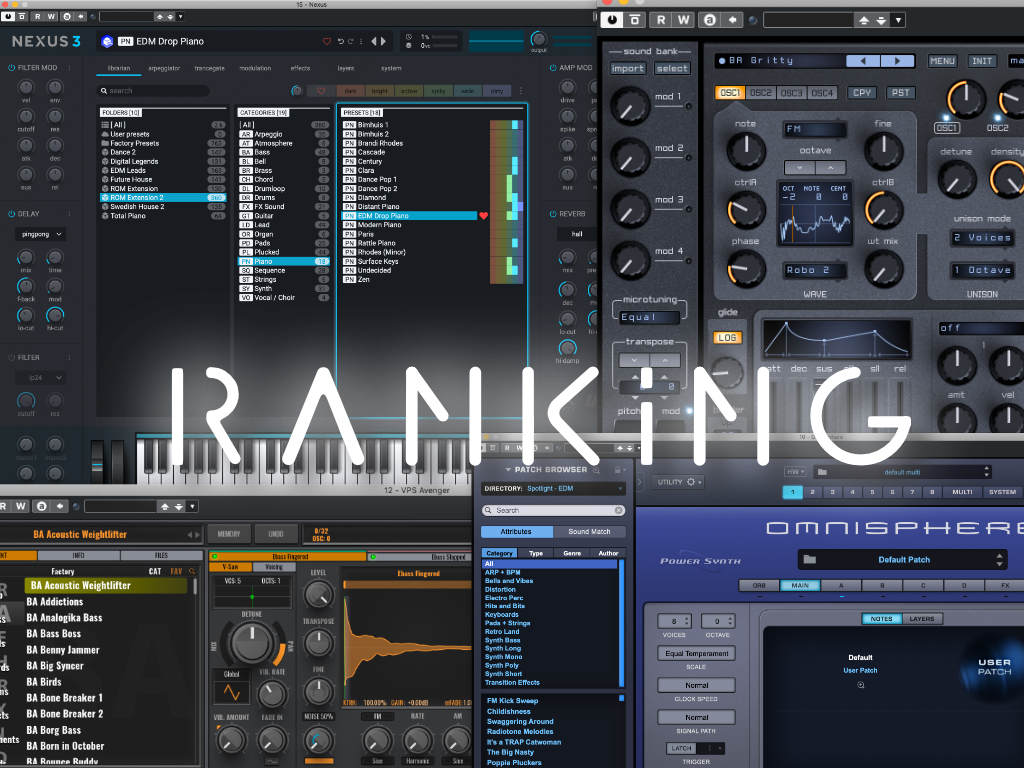Toggle the LOG glide button
This screenshot has width=1024, height=768.
click(726, 338)
